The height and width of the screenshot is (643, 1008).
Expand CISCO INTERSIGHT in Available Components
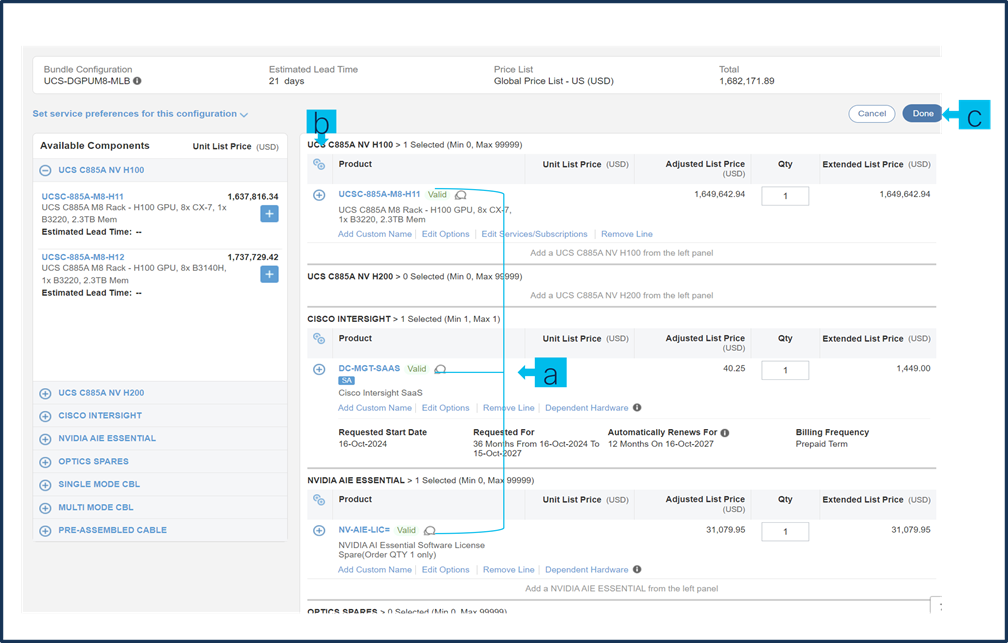45,416
